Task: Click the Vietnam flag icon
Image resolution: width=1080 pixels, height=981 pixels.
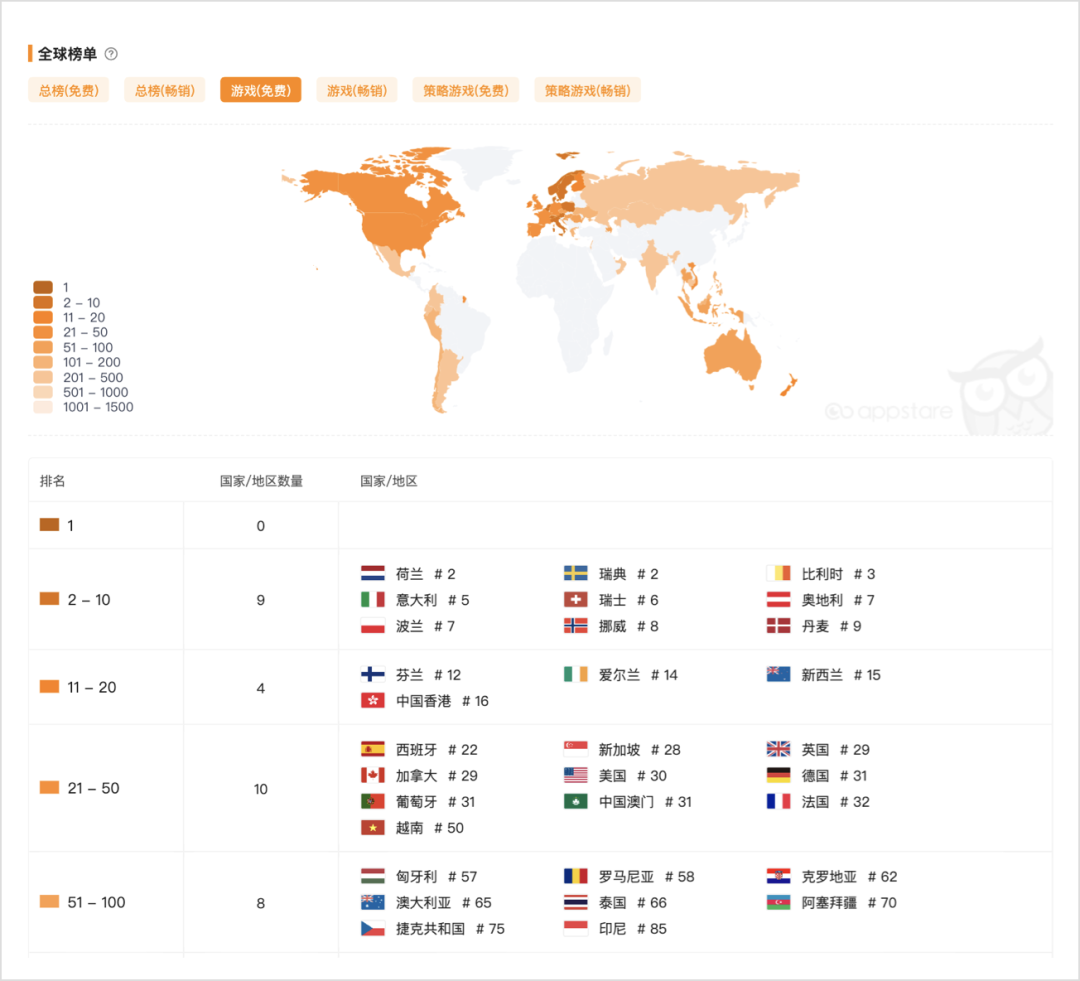Action: pos(372,828)
